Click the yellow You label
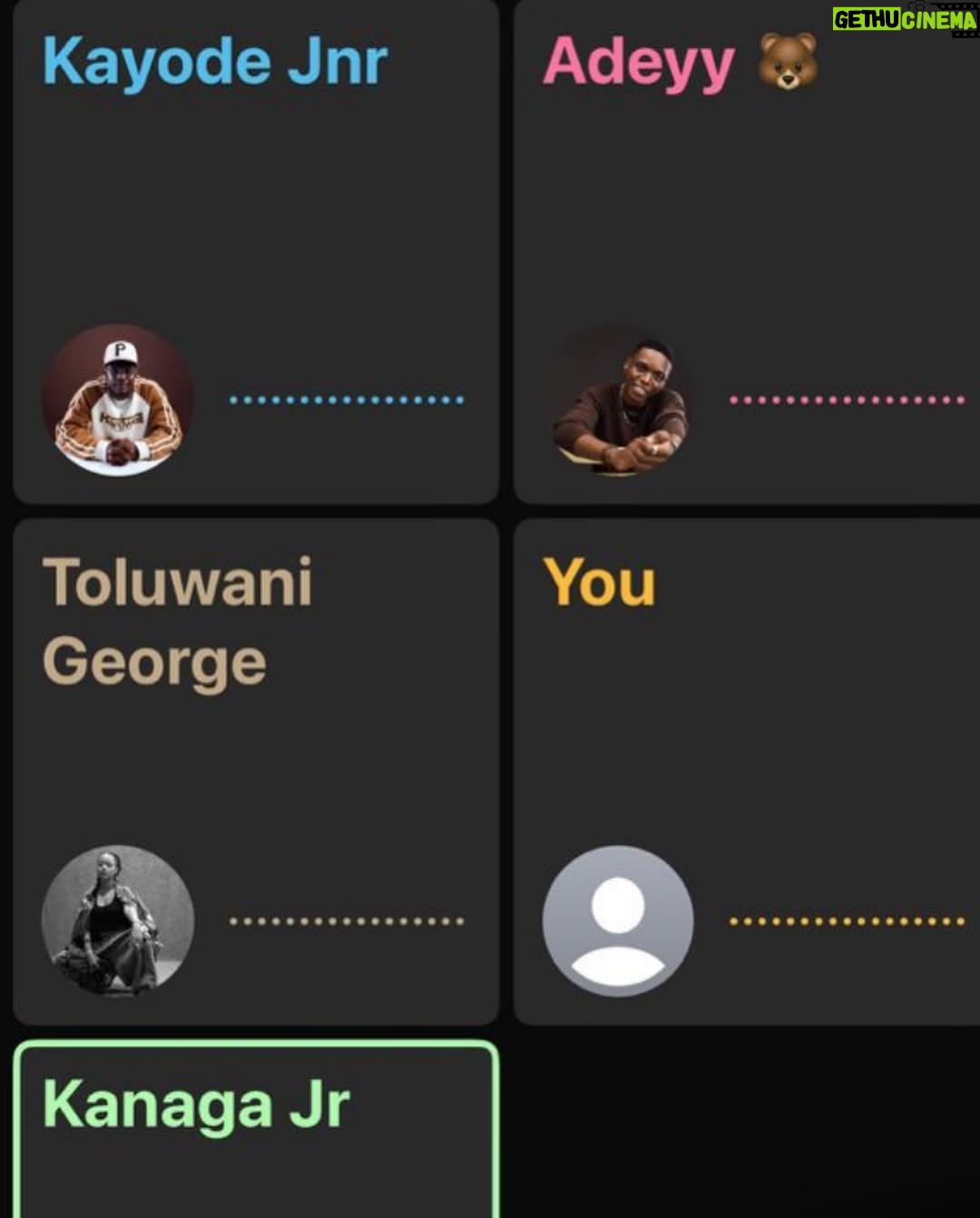The height and width of the screenshot is (1218, 980). pos(599,583)
